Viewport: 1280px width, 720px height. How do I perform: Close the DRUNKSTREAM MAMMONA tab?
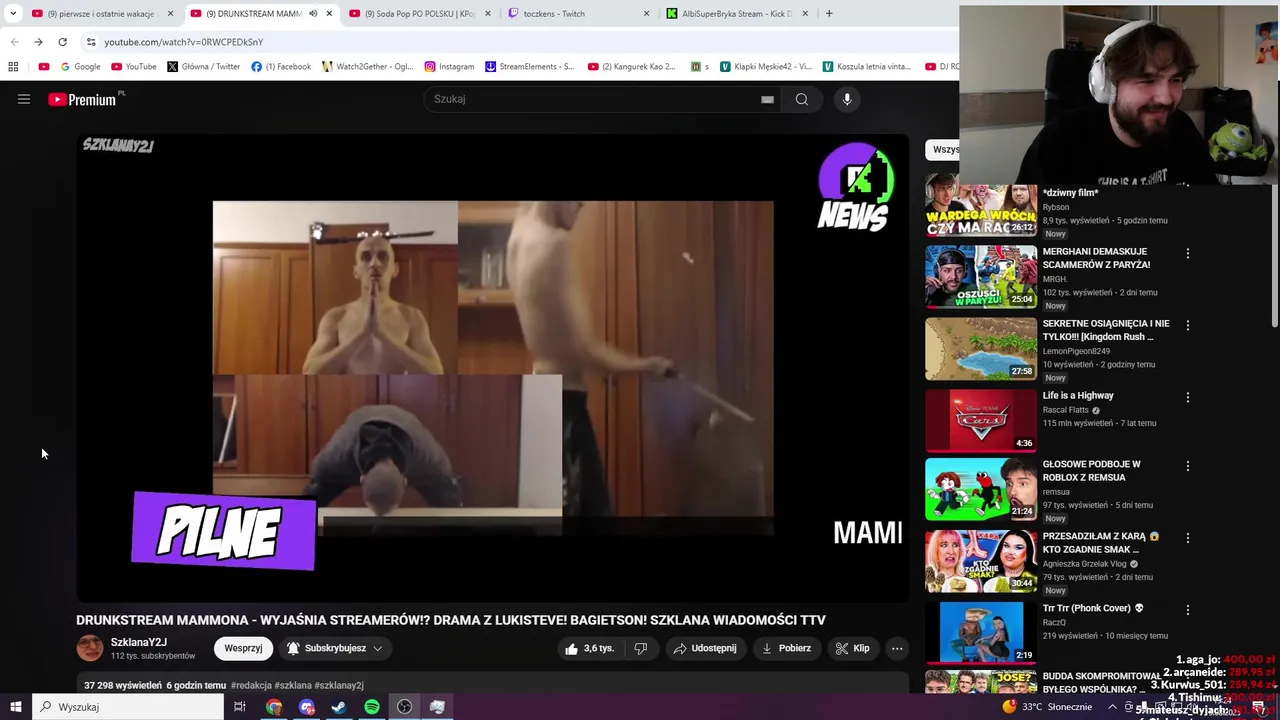[x=329, y=14]
